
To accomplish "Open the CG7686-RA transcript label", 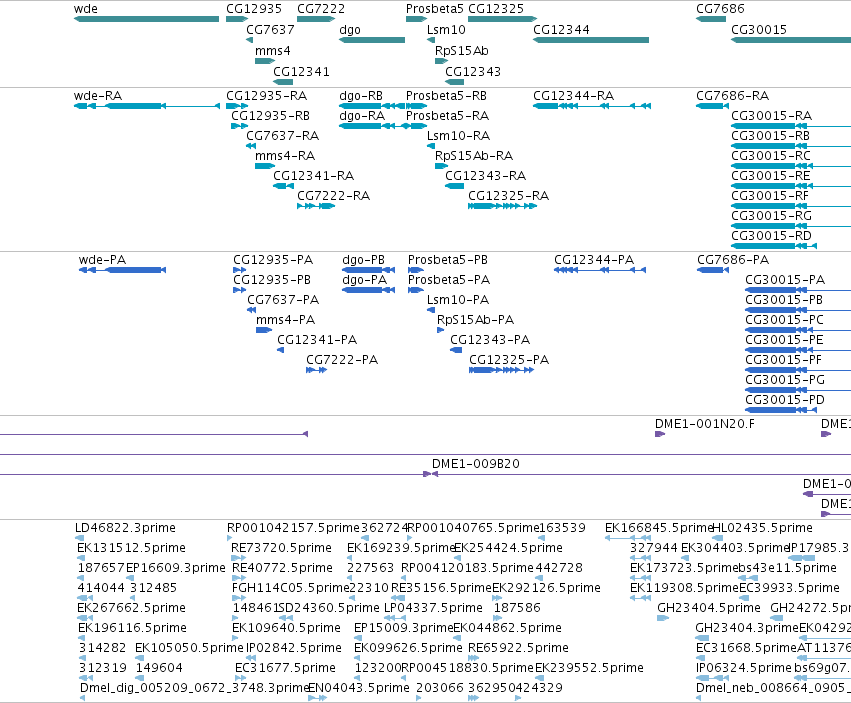I will pyautogui.click(x=733, y=96).
